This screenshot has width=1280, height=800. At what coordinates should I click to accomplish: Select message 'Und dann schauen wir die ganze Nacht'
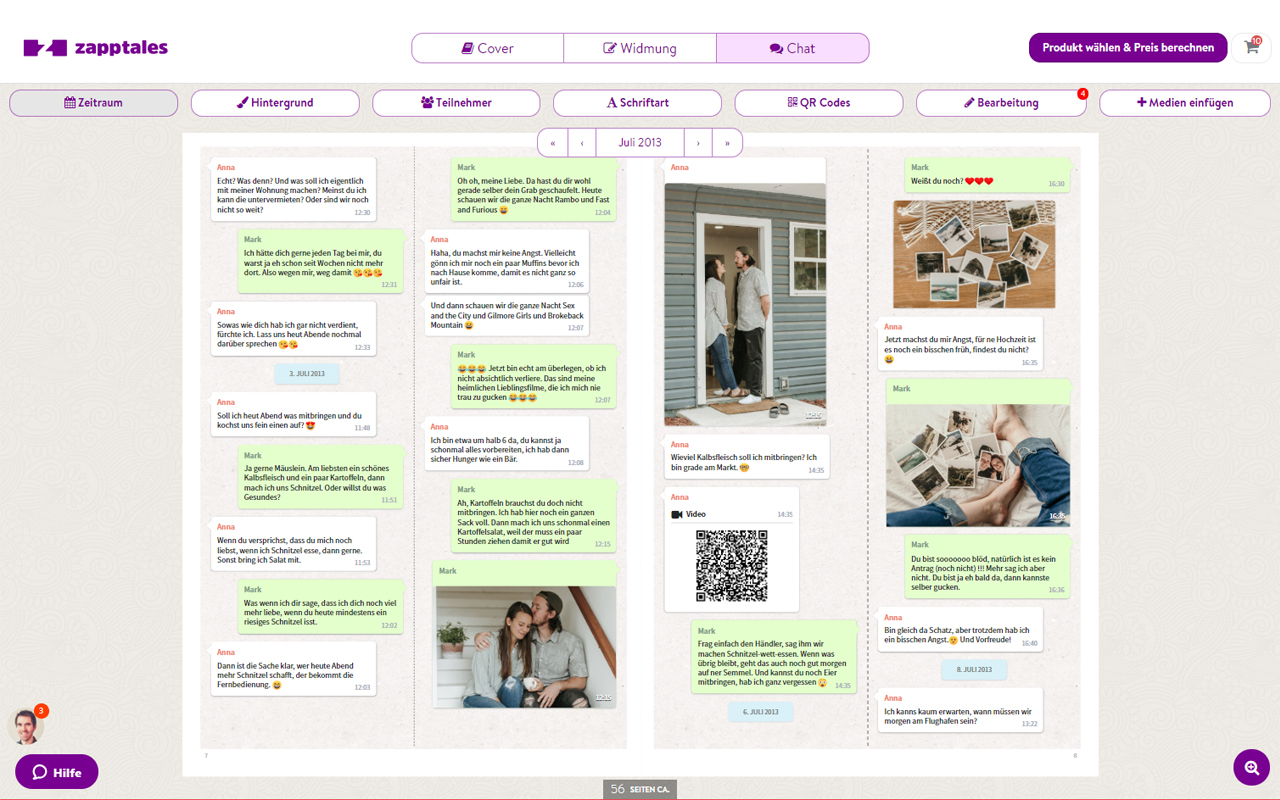507,316
